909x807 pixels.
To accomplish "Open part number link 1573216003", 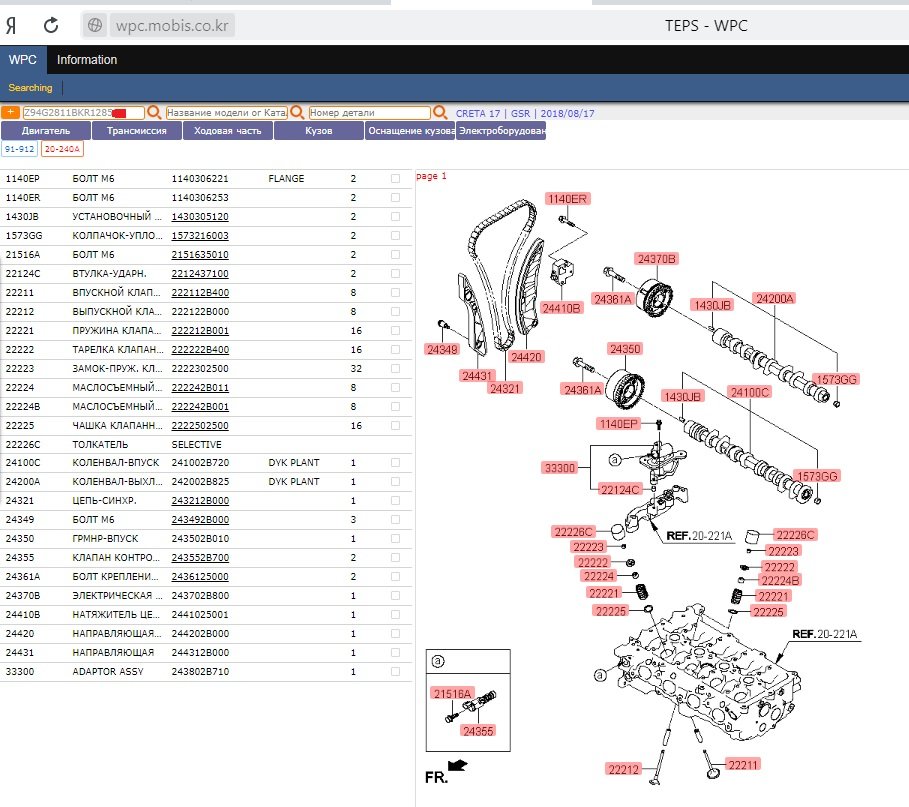I will pyautogui.click(x=200, y=235).
